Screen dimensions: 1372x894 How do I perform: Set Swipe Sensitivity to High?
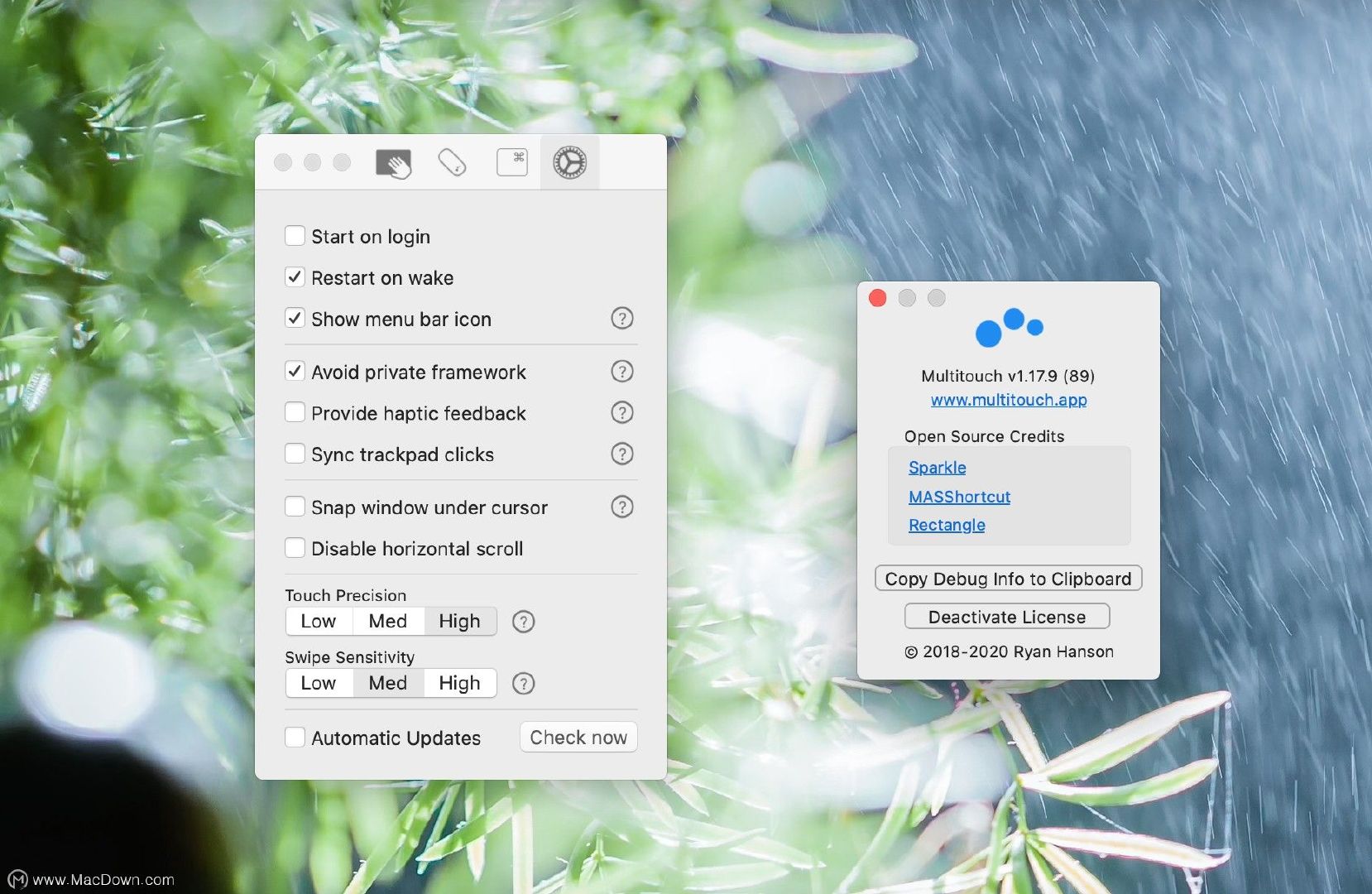(x=460, y=683)
